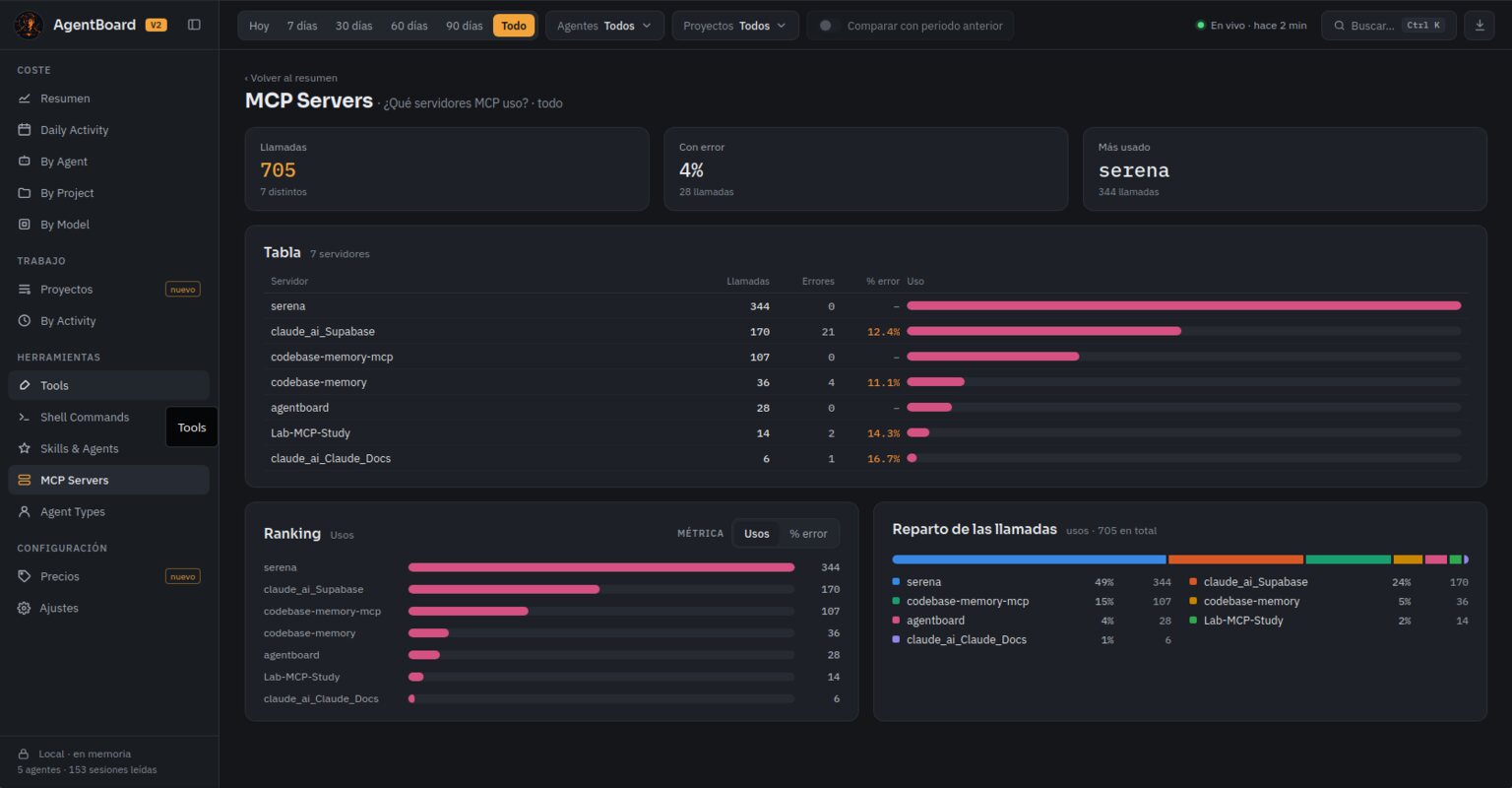Click the blue serena legend swatch
Screen dimensions: 1512x788
tap(897, 582)
